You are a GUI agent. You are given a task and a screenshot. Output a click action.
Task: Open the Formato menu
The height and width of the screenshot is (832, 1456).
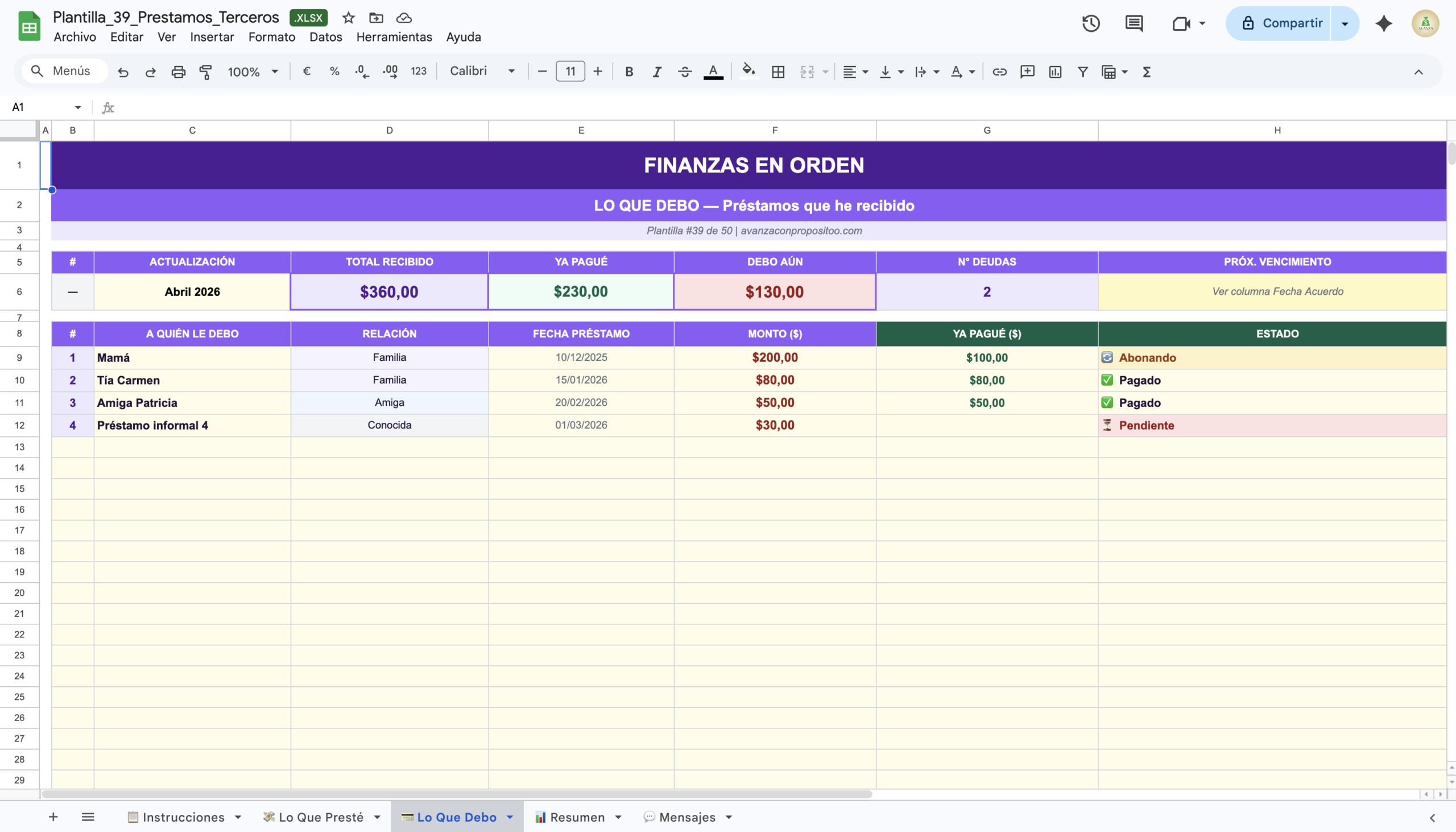click(x=271, y=37)
